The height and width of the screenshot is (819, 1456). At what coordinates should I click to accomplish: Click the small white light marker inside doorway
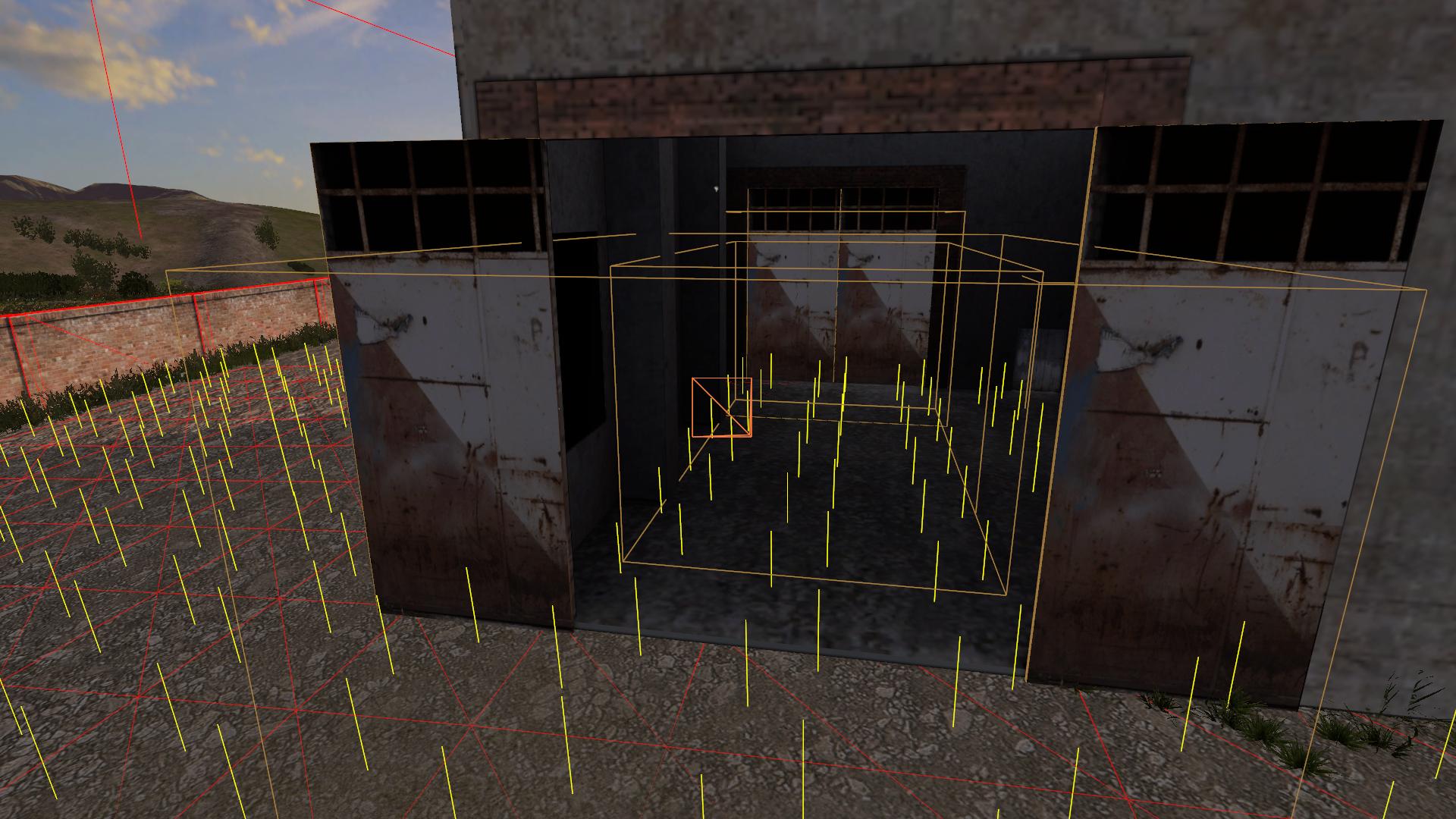(716, 188)
